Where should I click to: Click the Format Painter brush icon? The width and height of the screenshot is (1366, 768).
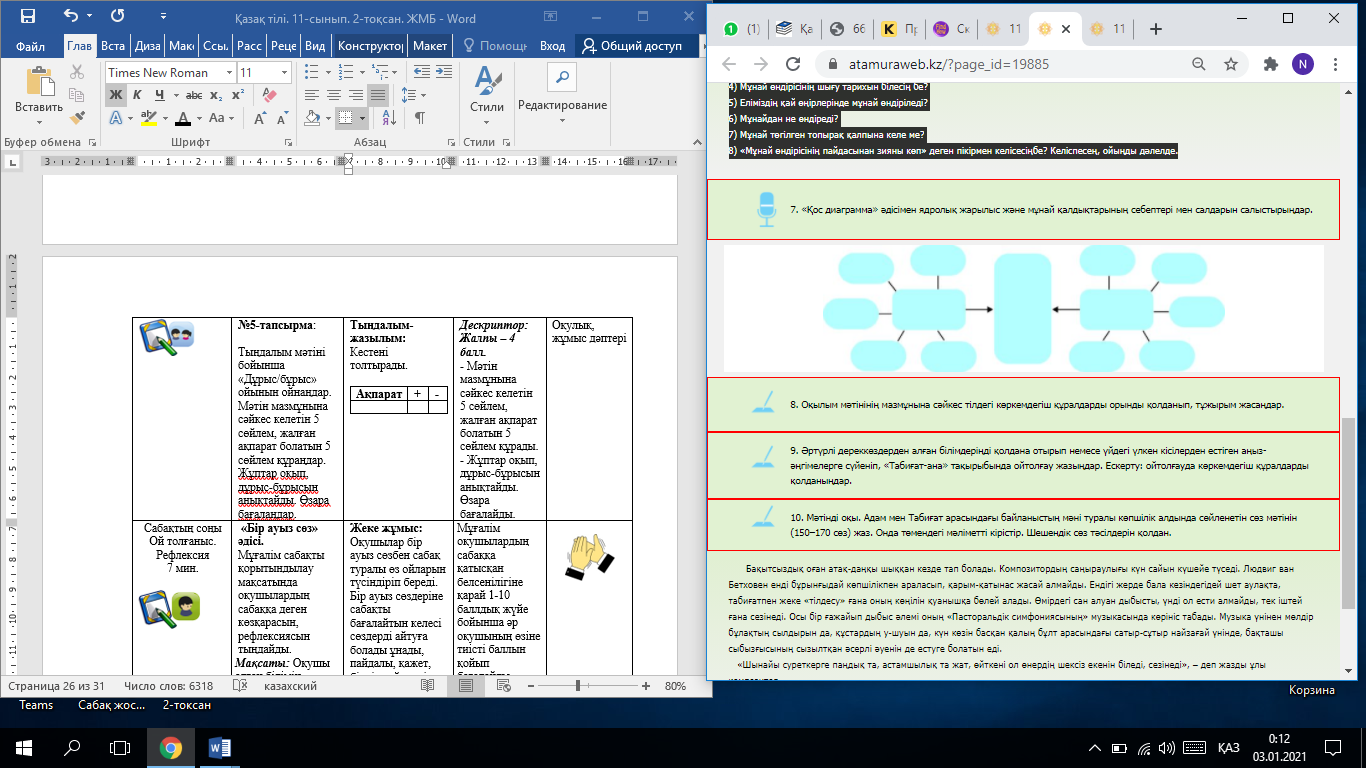[x=77, y=117]
